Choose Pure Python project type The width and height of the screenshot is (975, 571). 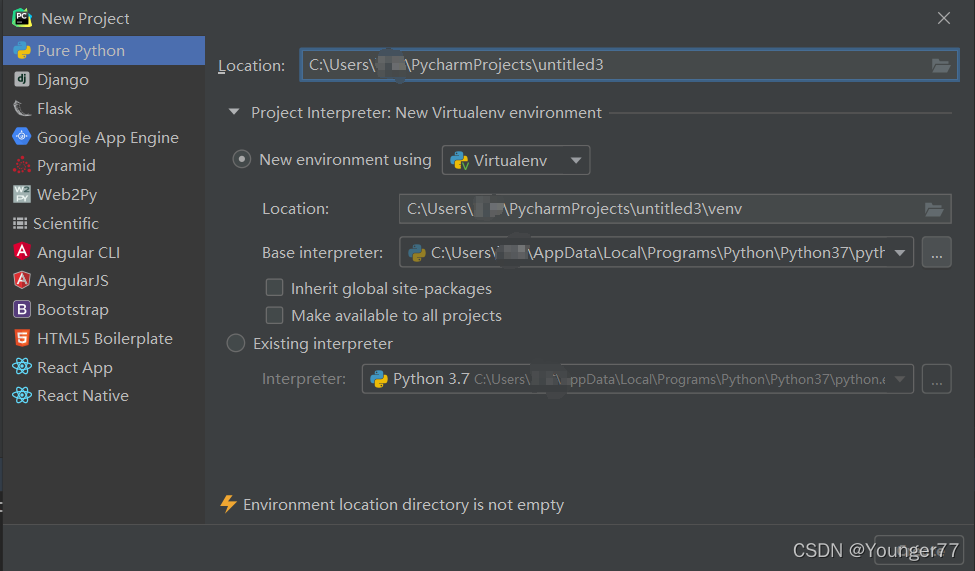104,50
